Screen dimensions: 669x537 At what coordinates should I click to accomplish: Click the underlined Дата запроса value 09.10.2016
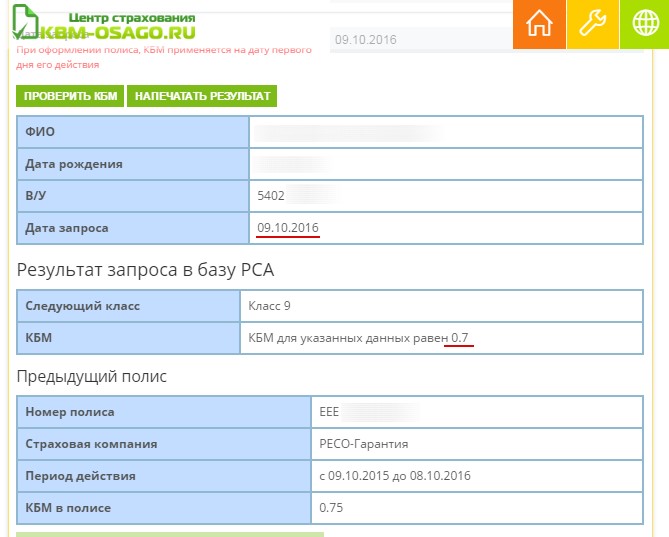click(x=288, y=228)
